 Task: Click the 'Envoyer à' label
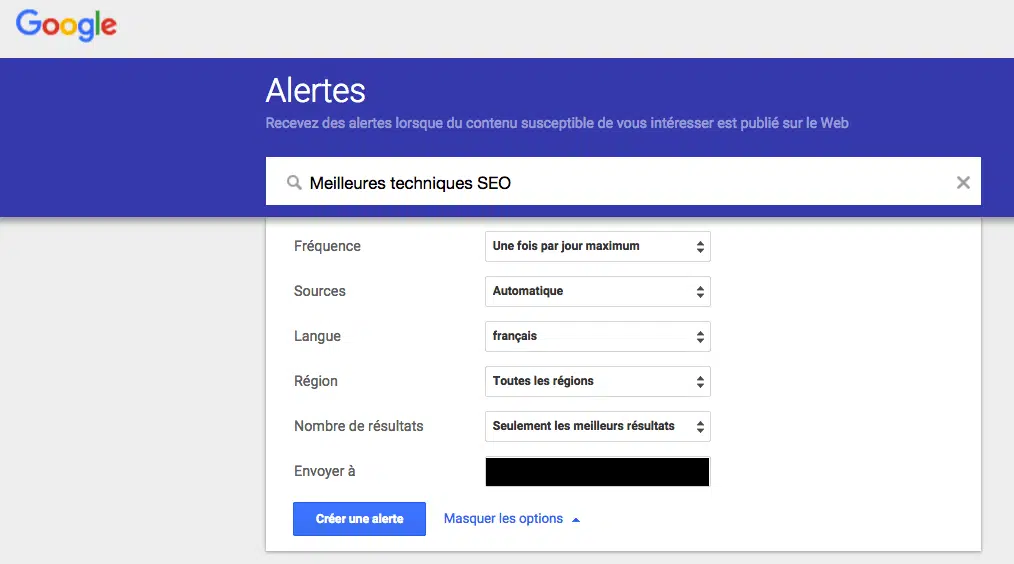coord(324,471)
